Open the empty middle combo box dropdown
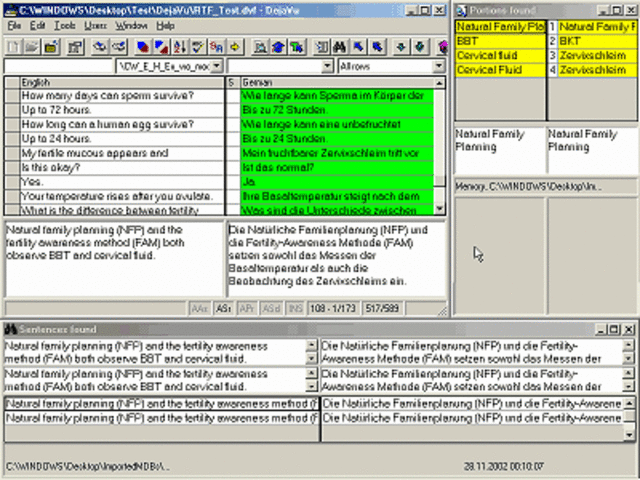Viewport: 640px width, 480px height. click(x=327, y=66)
